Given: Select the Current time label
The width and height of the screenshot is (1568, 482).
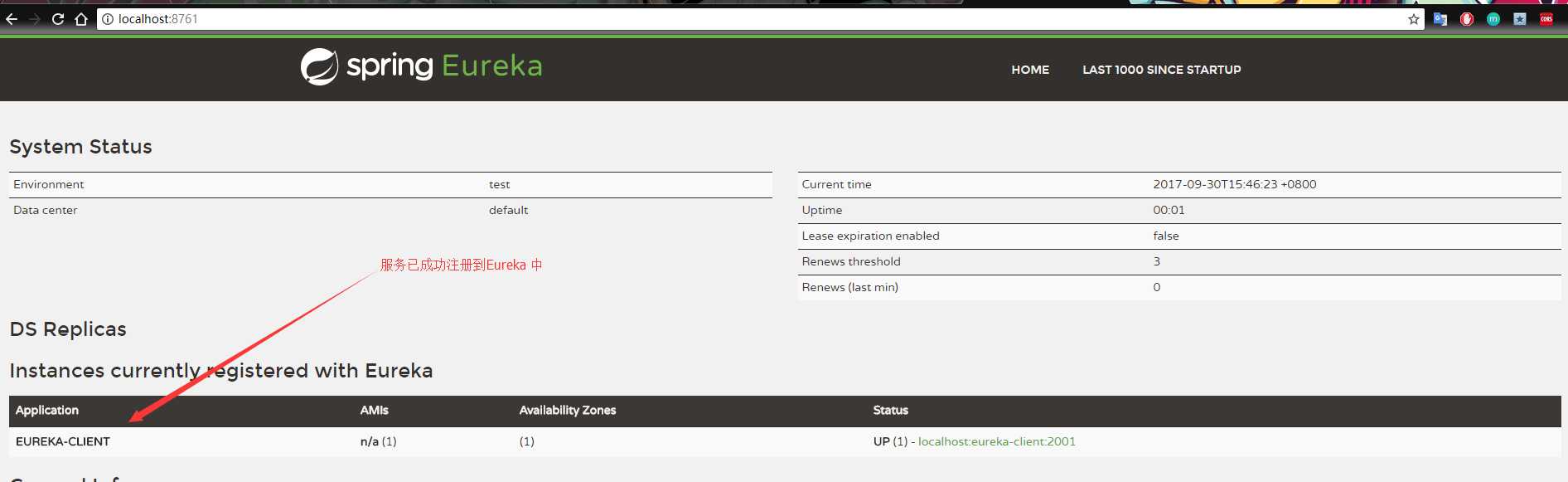Looking at the screenshot, I should click(x=837, y=184).
